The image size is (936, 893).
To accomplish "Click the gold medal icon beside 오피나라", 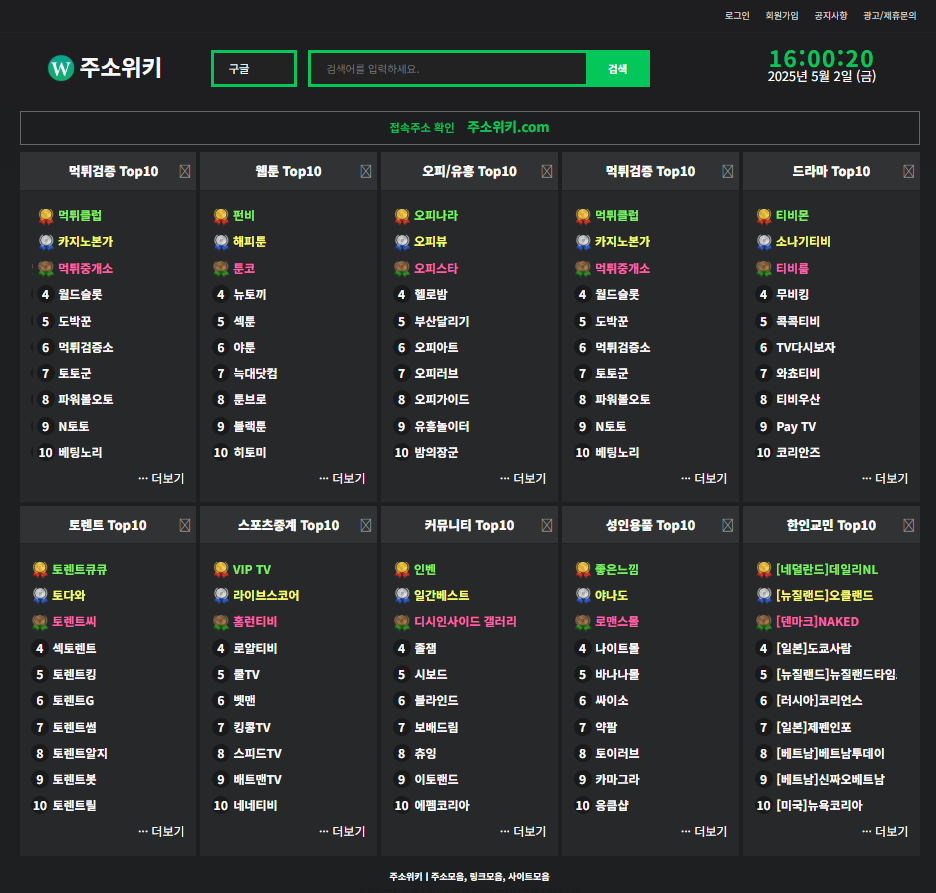I will pos(402,215).
